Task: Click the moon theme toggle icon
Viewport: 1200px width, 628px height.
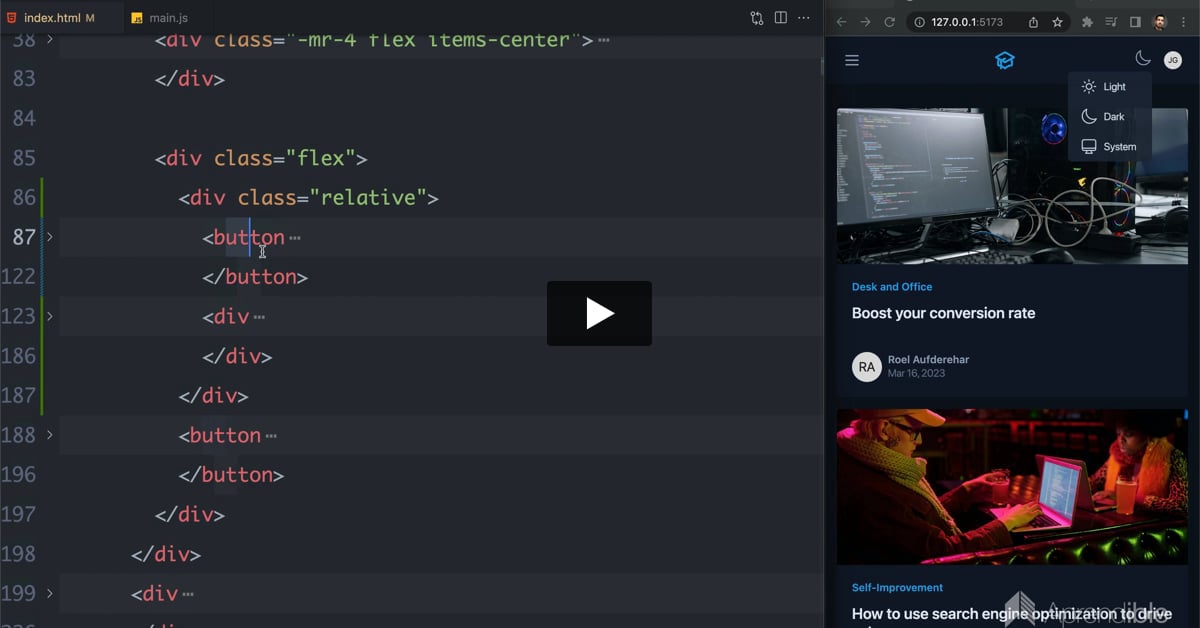Action: (1143, 60)
